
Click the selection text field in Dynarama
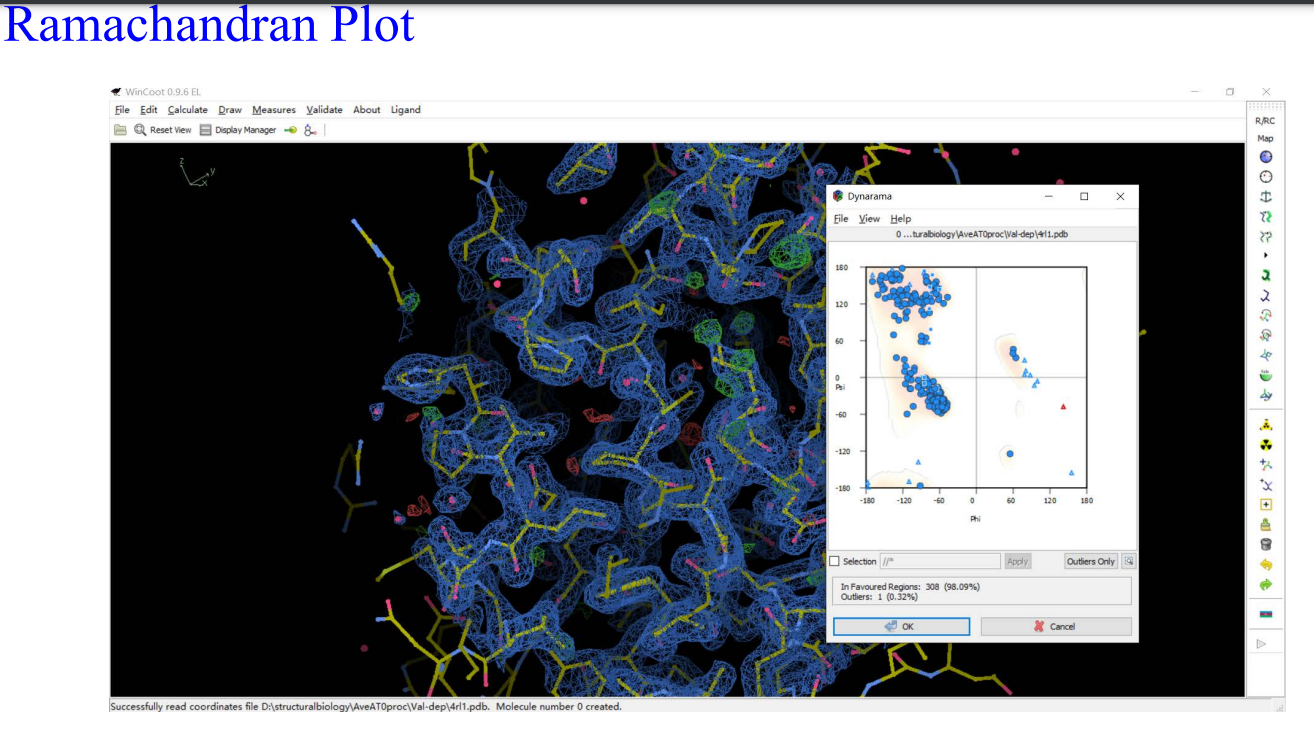point(940,561)
